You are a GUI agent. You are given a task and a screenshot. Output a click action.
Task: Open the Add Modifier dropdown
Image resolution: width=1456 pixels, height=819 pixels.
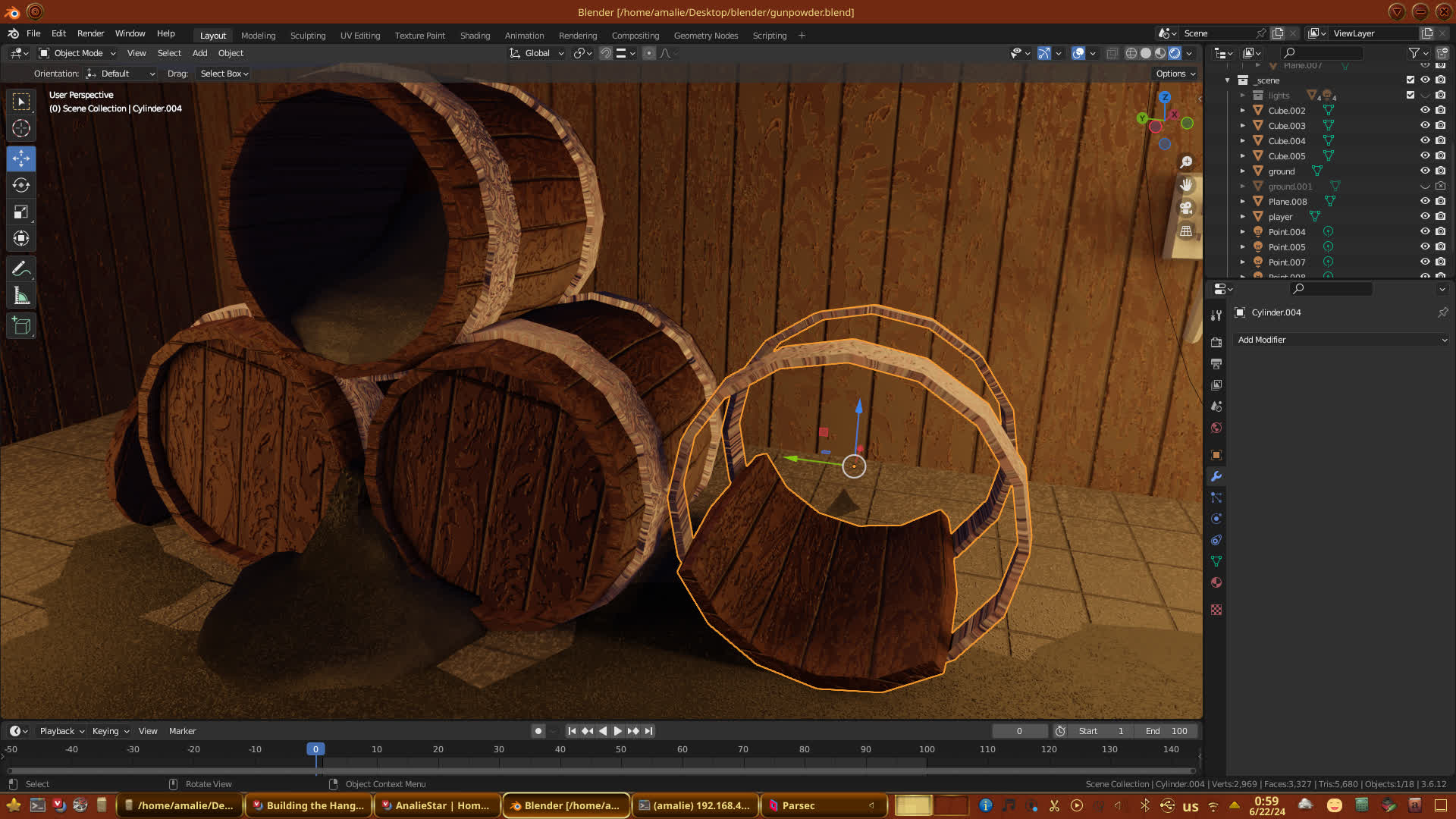[1341, 340]
